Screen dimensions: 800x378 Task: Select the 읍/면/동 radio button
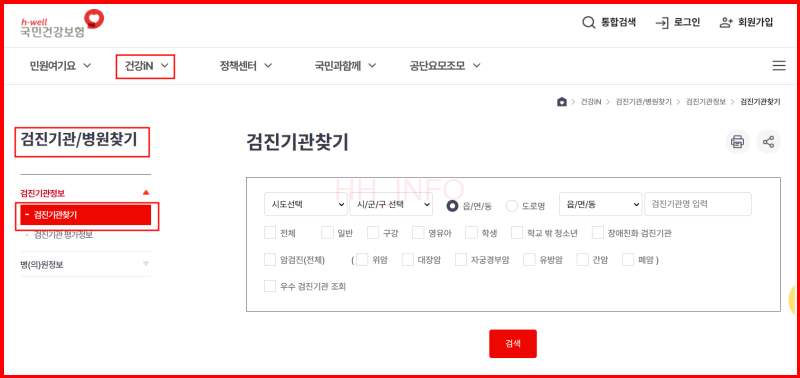[x=452, y=206]
